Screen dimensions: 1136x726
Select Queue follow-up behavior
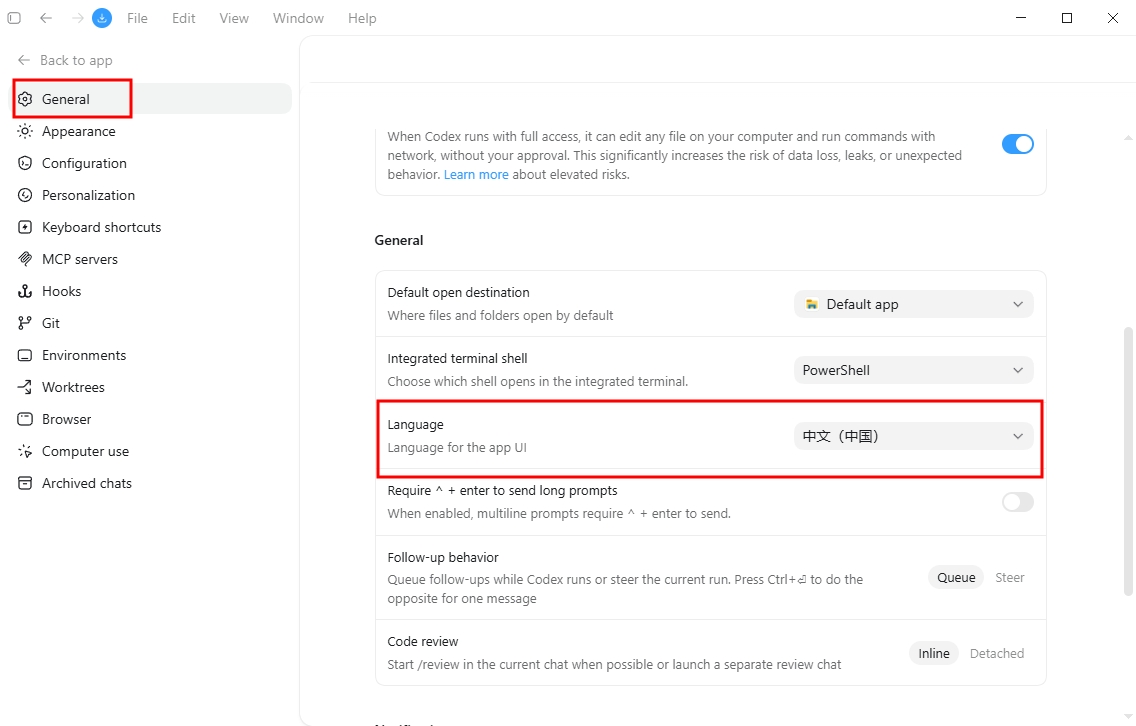[956, 577]
